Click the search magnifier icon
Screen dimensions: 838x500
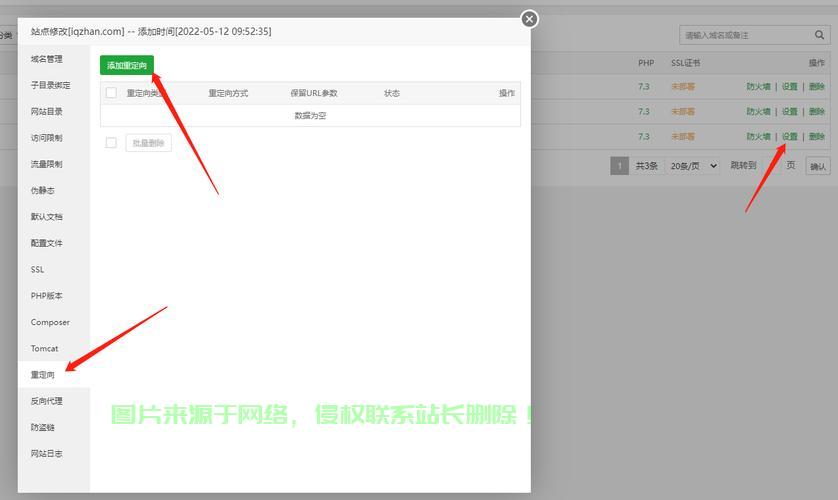click(x=819, y=36)
